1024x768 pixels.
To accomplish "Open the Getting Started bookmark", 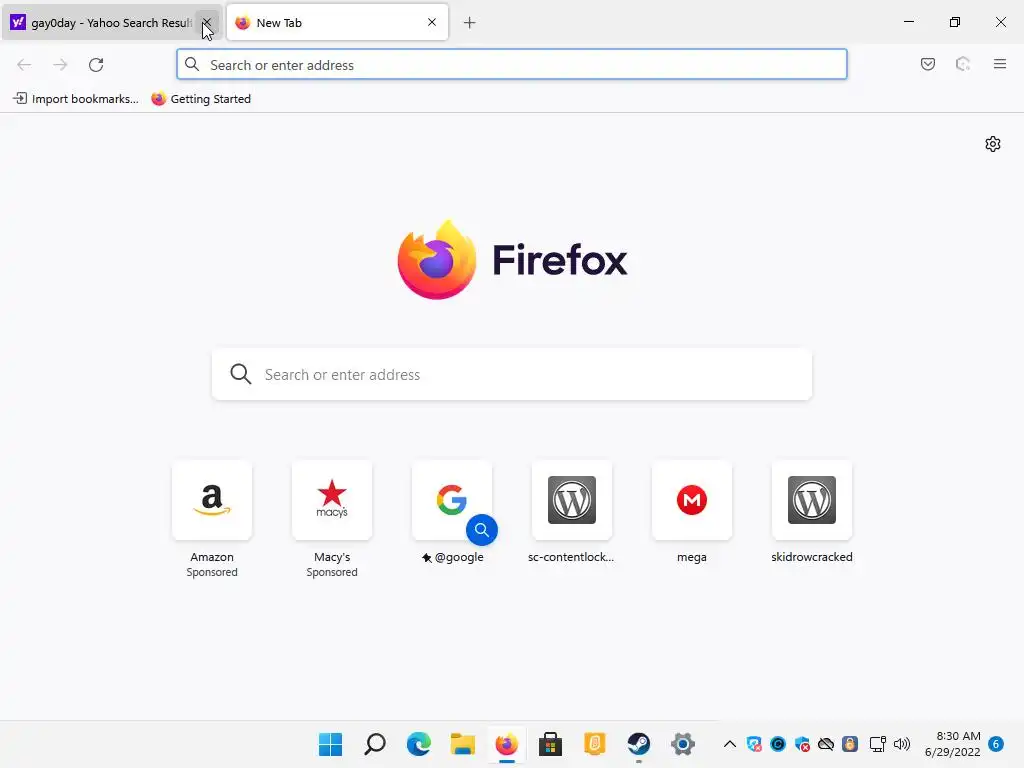I will (201, 99).
